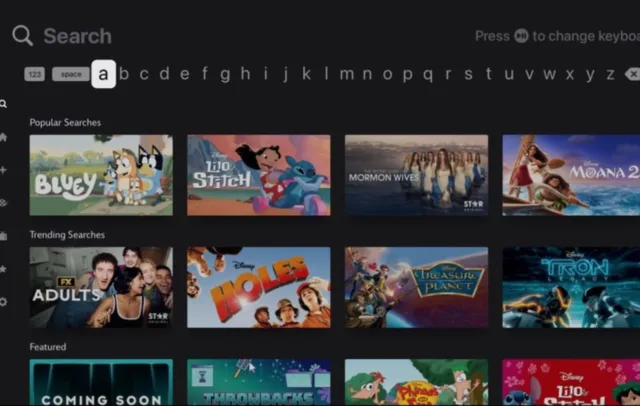Select letter e on the keyboard row
The image size is (640, 406).
tap(184, 75)
